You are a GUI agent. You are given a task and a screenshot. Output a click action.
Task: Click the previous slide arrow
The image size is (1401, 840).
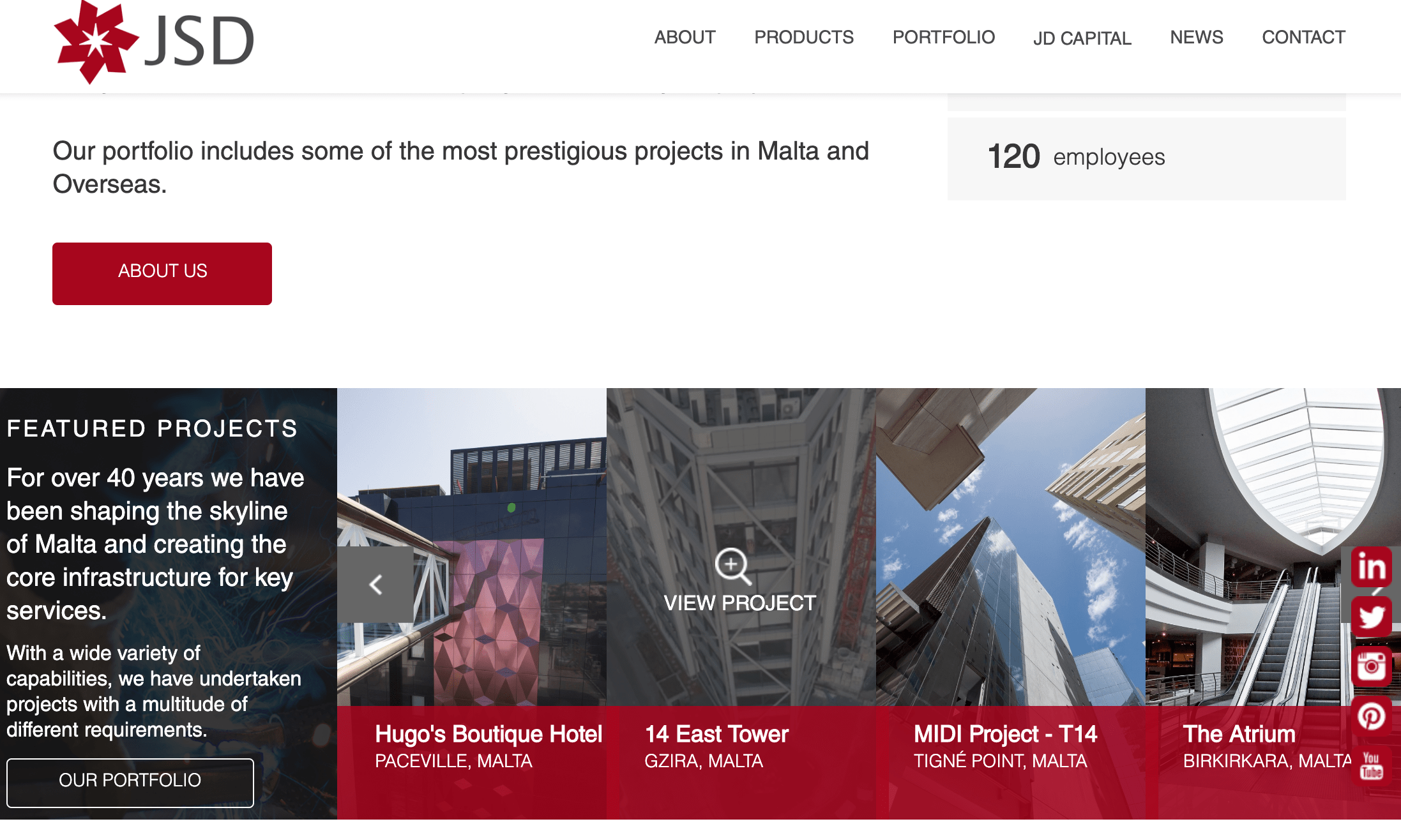[375, 584]
